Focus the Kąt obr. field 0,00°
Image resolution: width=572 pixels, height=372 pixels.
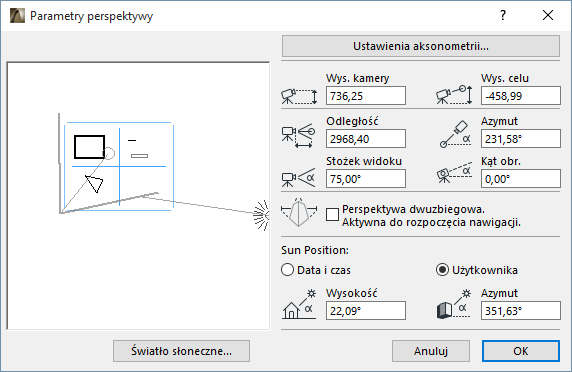point(521,179)
